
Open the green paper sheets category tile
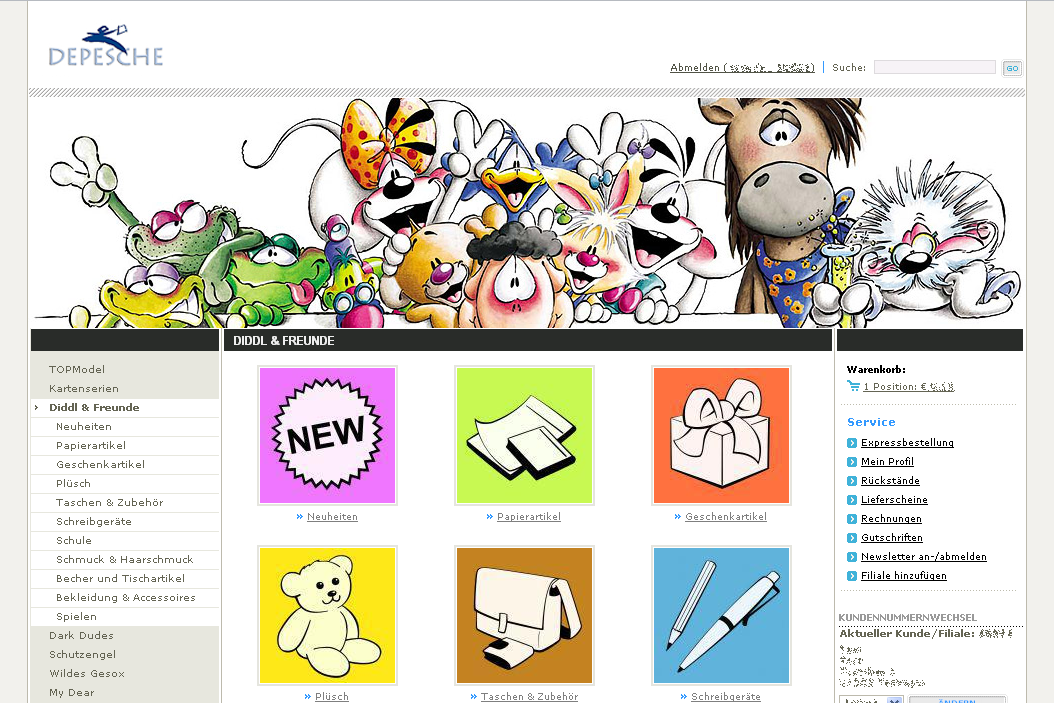[x=524, y=436]
